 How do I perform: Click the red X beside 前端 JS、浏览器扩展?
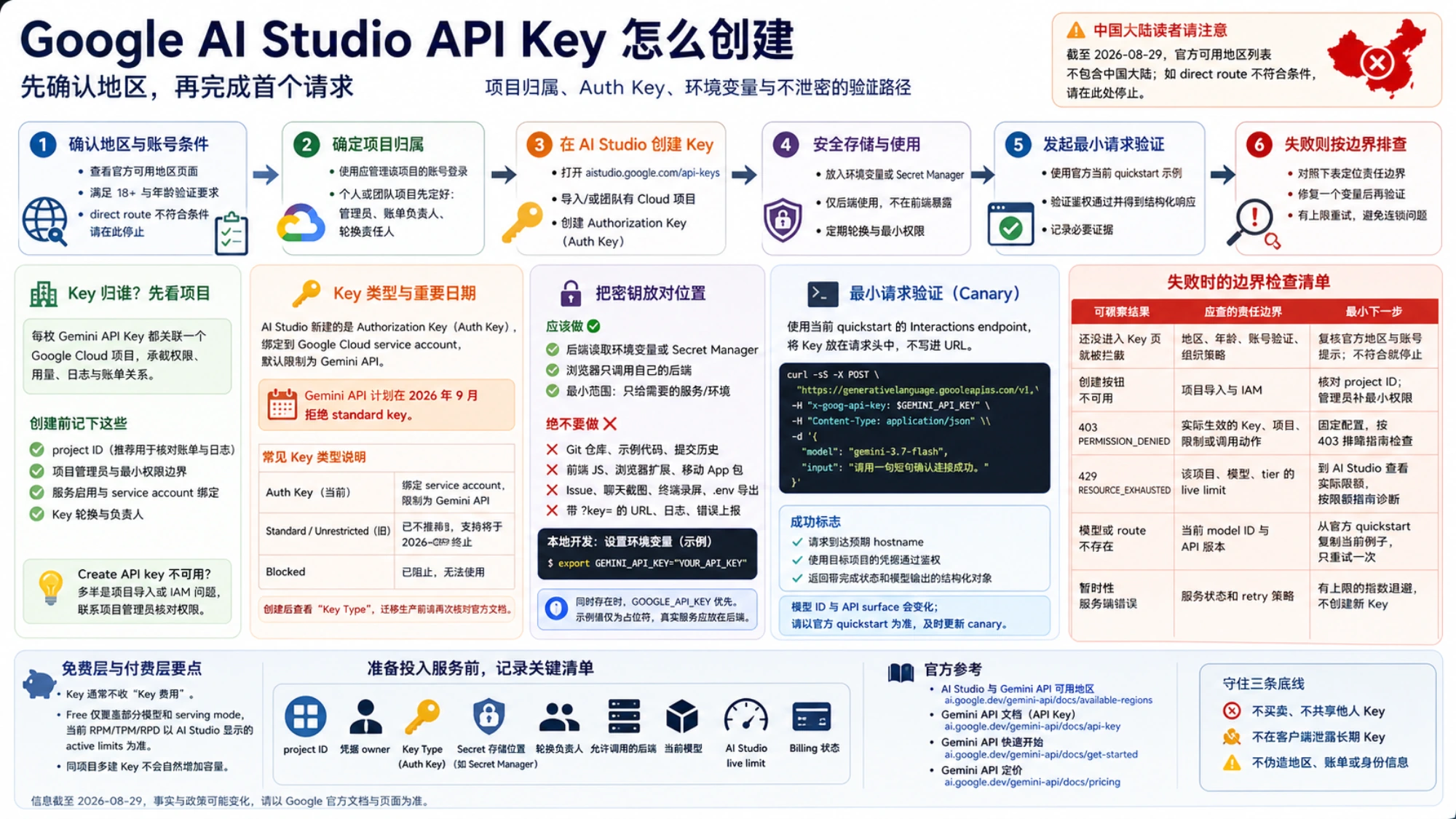(x=552, y=470)
